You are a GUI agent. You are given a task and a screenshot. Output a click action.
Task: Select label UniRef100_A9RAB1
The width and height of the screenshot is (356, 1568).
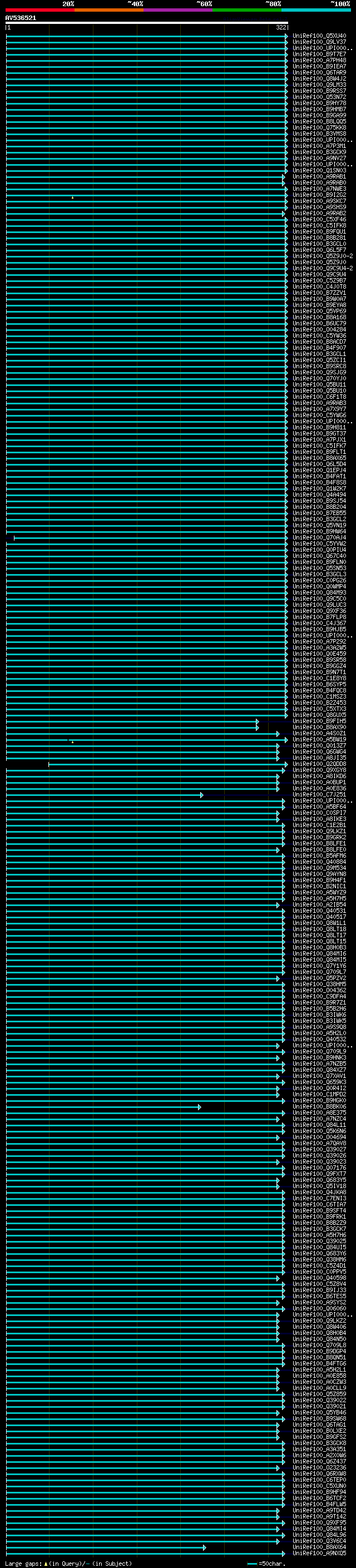(319, 176)
